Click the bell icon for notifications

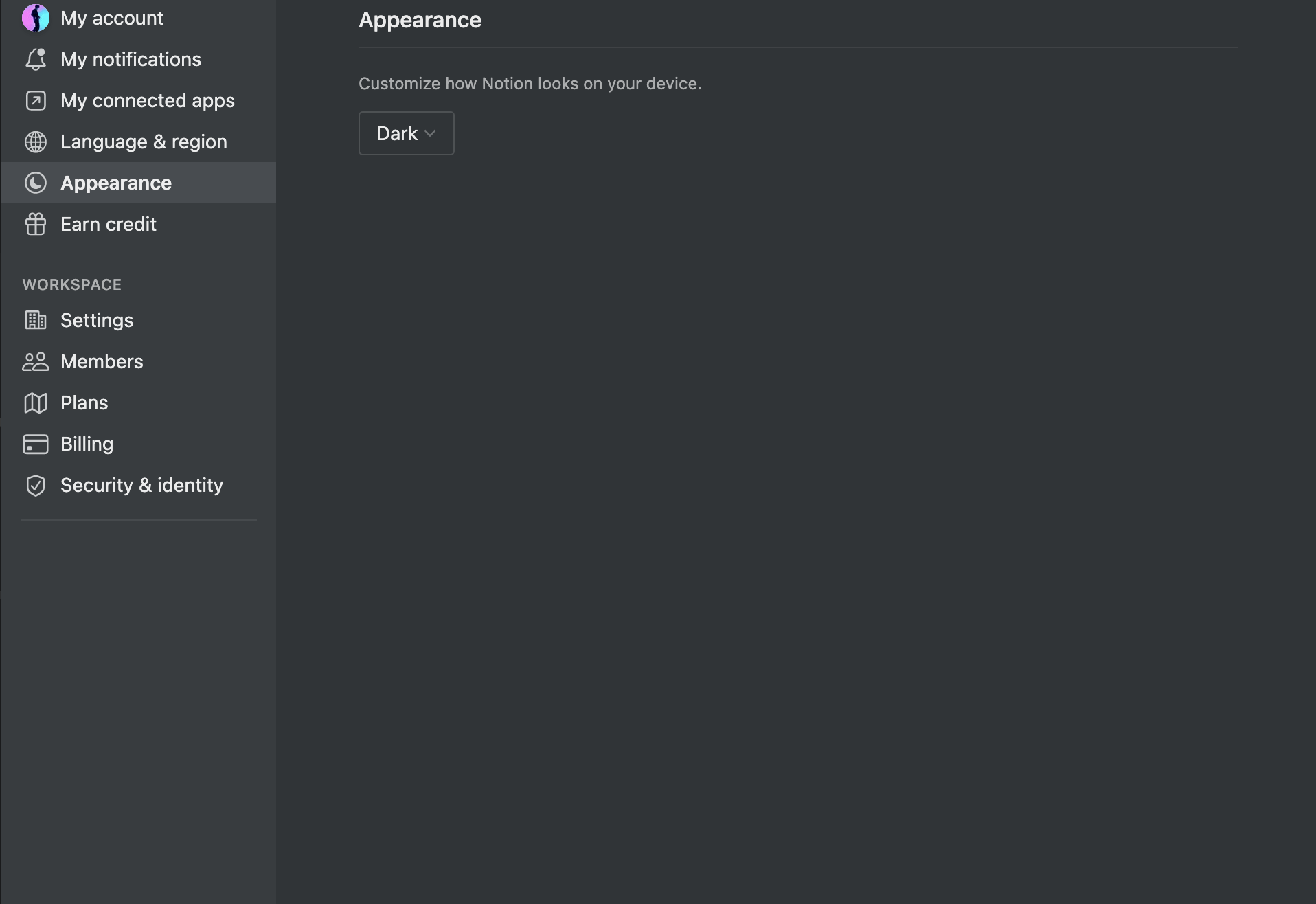click(36, 59)
